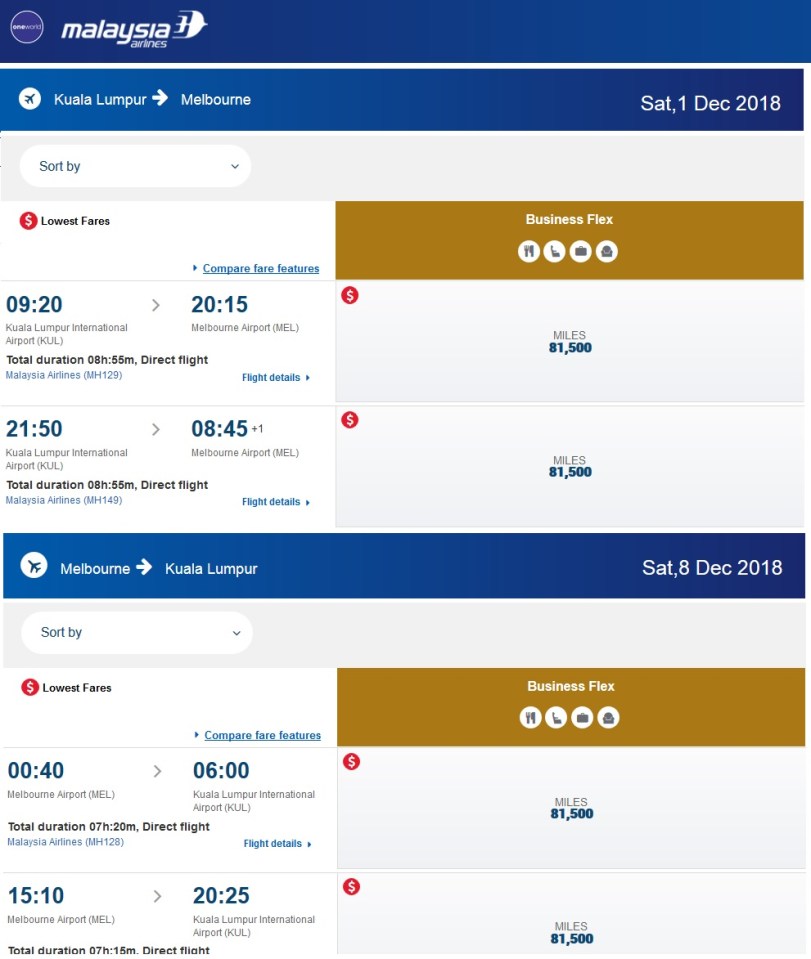811x959 pixels.
Task: Open the Sort by dropdown for outbound flights
Action: pyautogui.click(x=135, y=166)
